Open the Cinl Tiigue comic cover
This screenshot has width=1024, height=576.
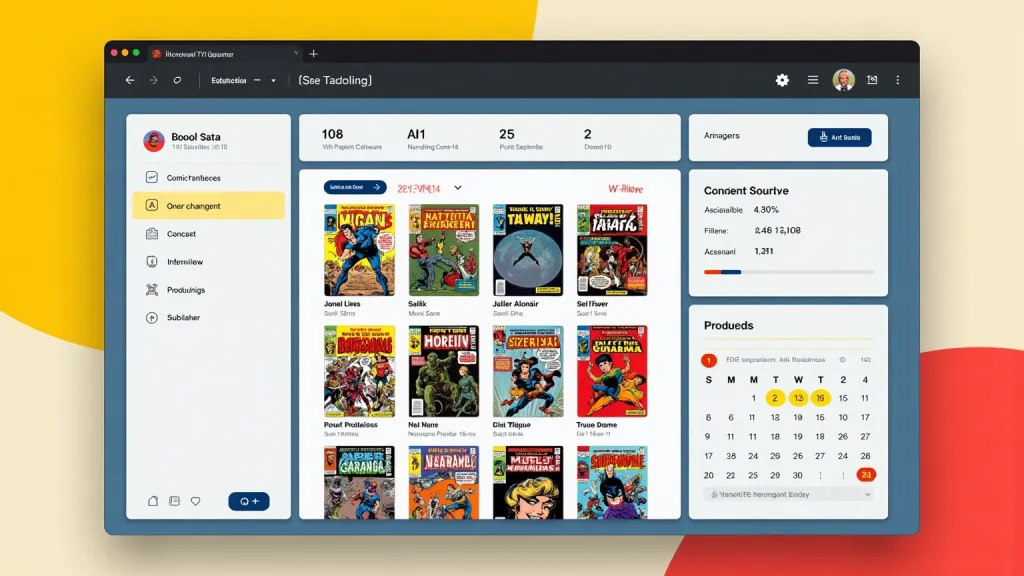(x=528, y=371)
